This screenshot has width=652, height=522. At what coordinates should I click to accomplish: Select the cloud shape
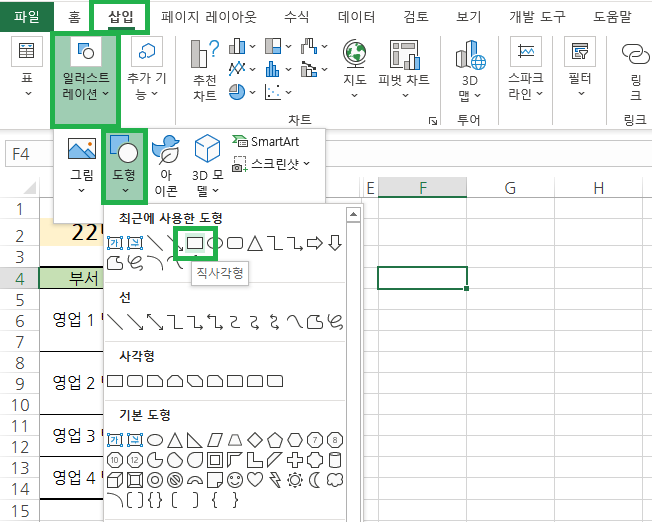click(335, 480)
